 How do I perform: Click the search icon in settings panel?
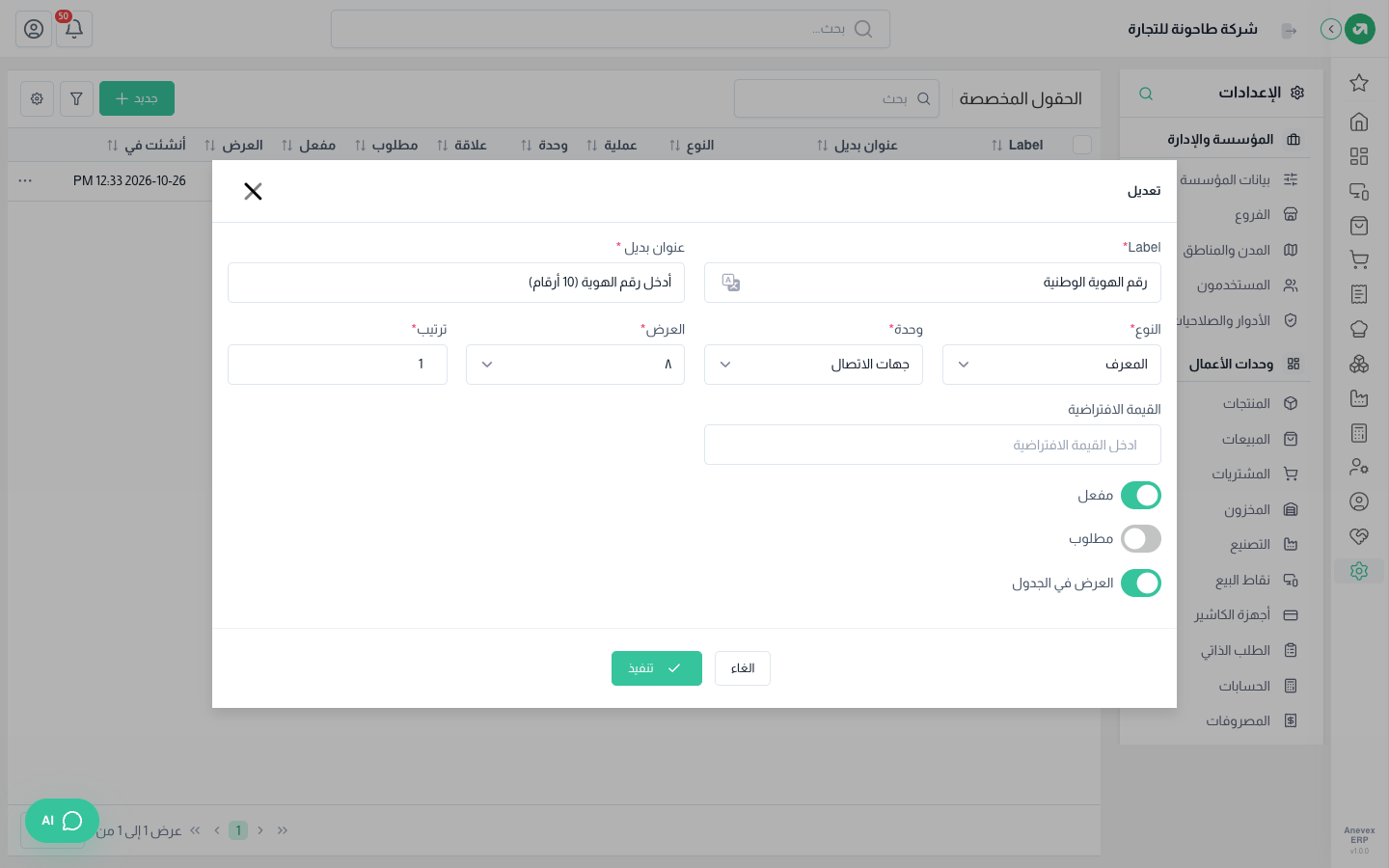coord(1146,94)
